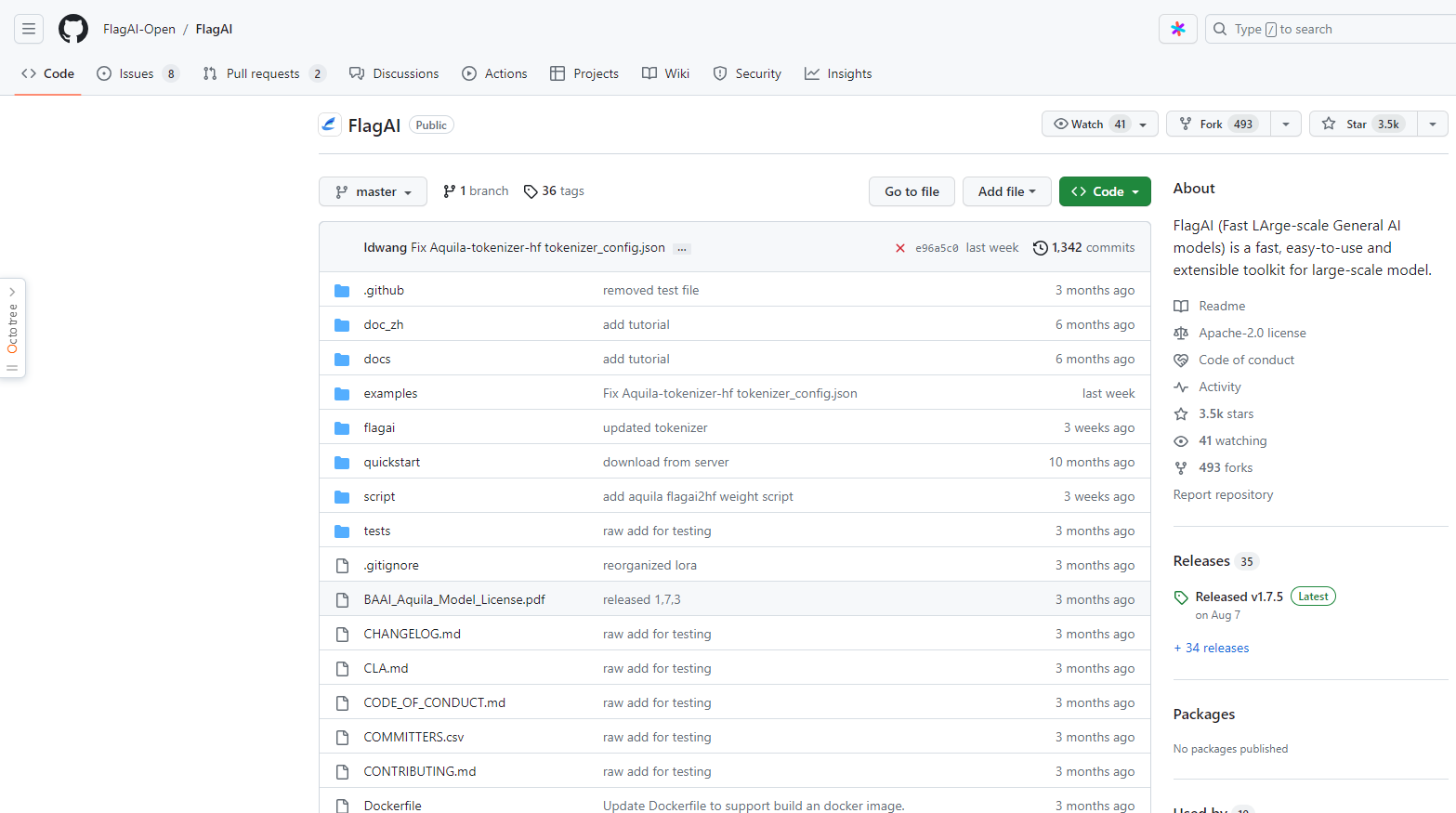Switch to the Issues tab
Viewport: 1456px width, 813px height.
pos(136,73)
